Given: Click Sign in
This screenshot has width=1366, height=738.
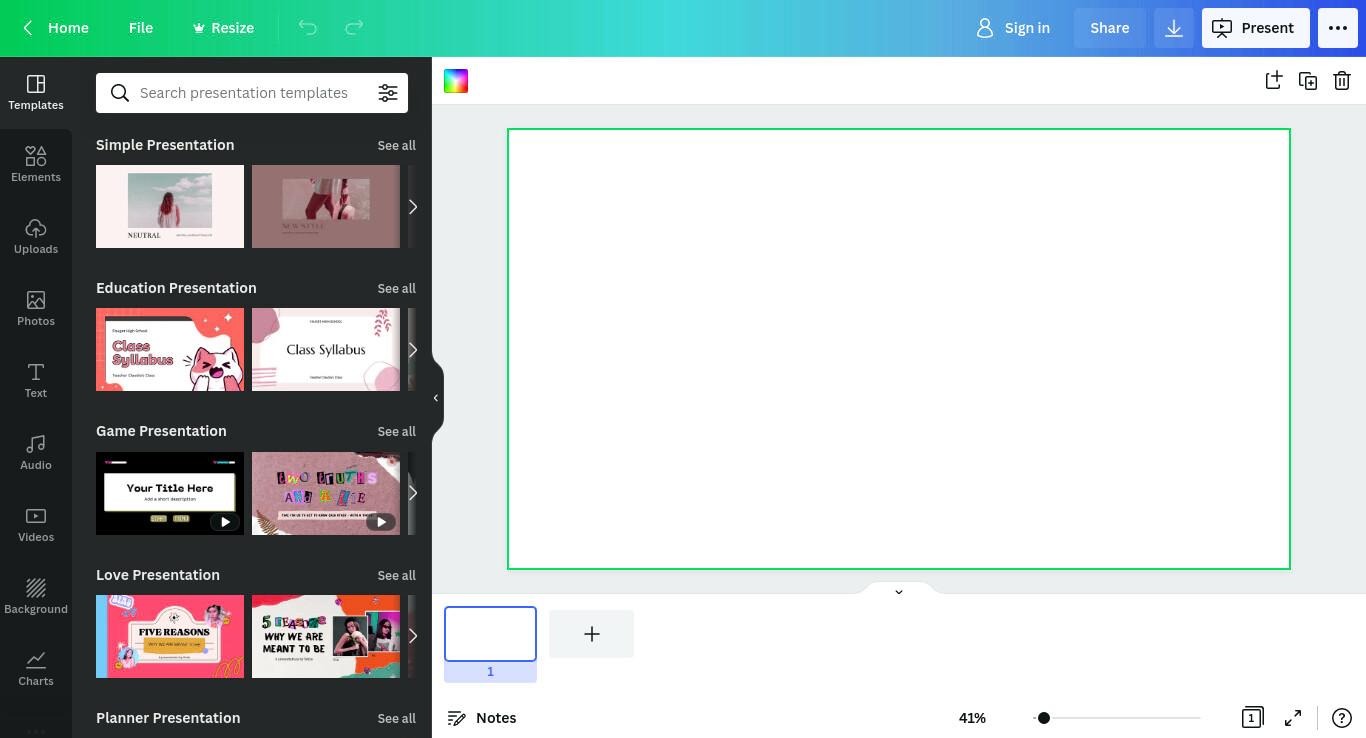Looking at the screenshot, I should tap(1013, 28).
